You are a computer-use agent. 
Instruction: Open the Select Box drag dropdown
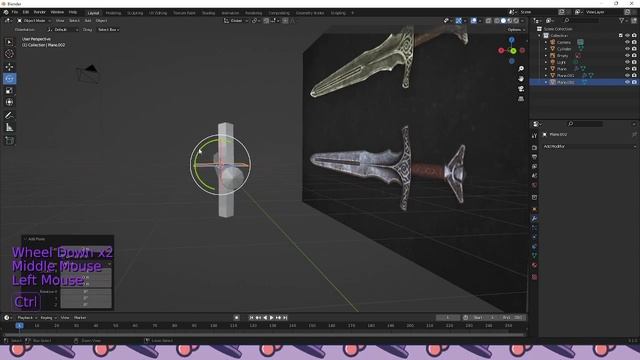tap(108, 30)
